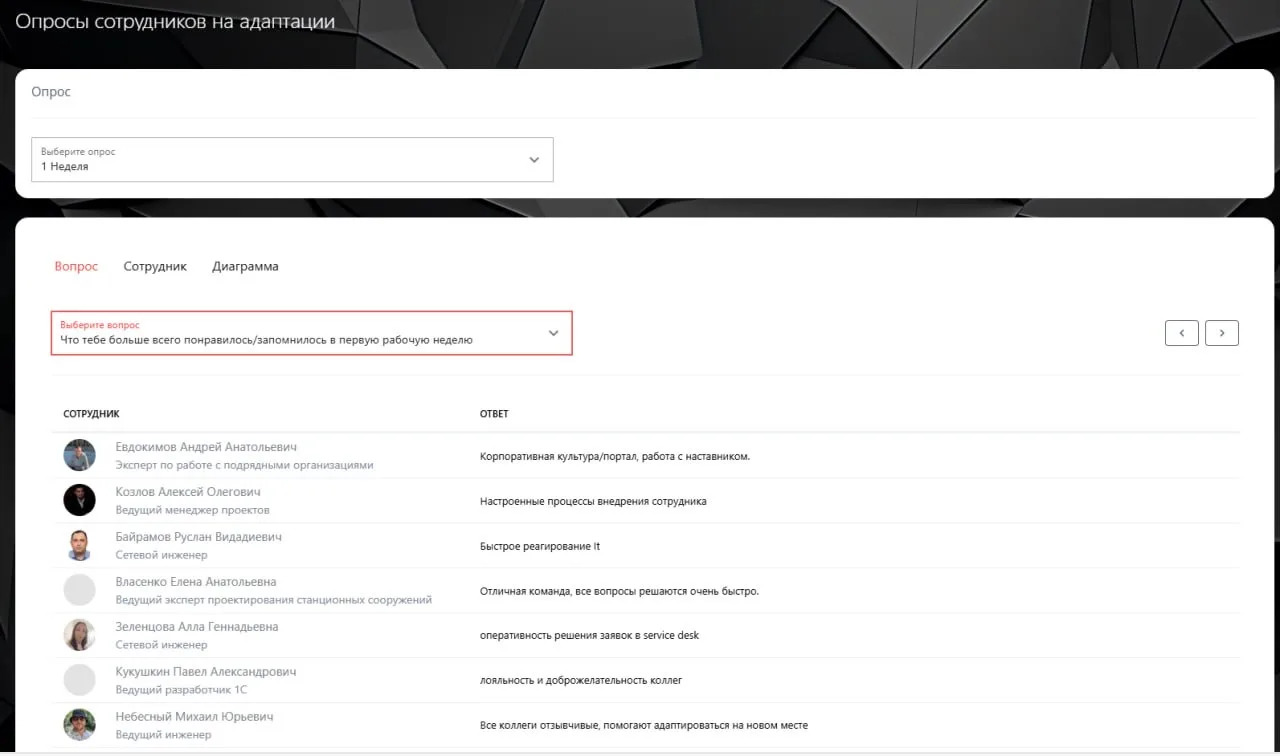Viewport: 1280px width, 756px height.
Task: Switch to the Вопрос tab
Action: [76, 267]
